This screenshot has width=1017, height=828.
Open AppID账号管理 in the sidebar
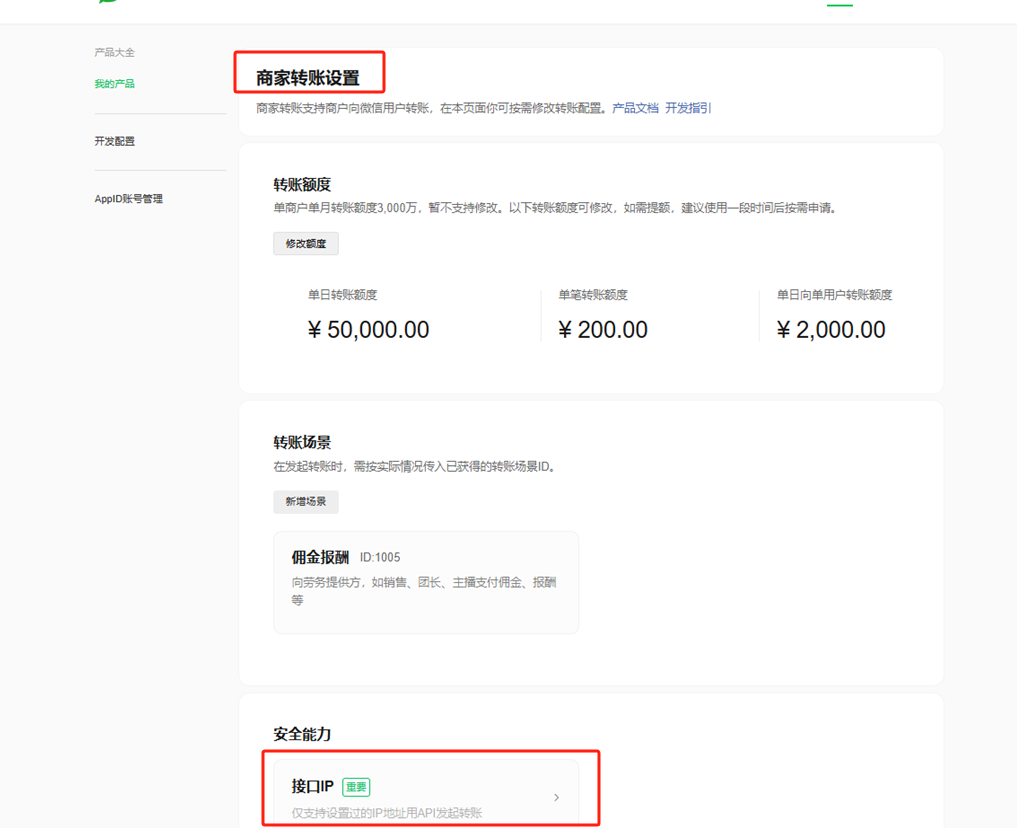coord(128,199)
